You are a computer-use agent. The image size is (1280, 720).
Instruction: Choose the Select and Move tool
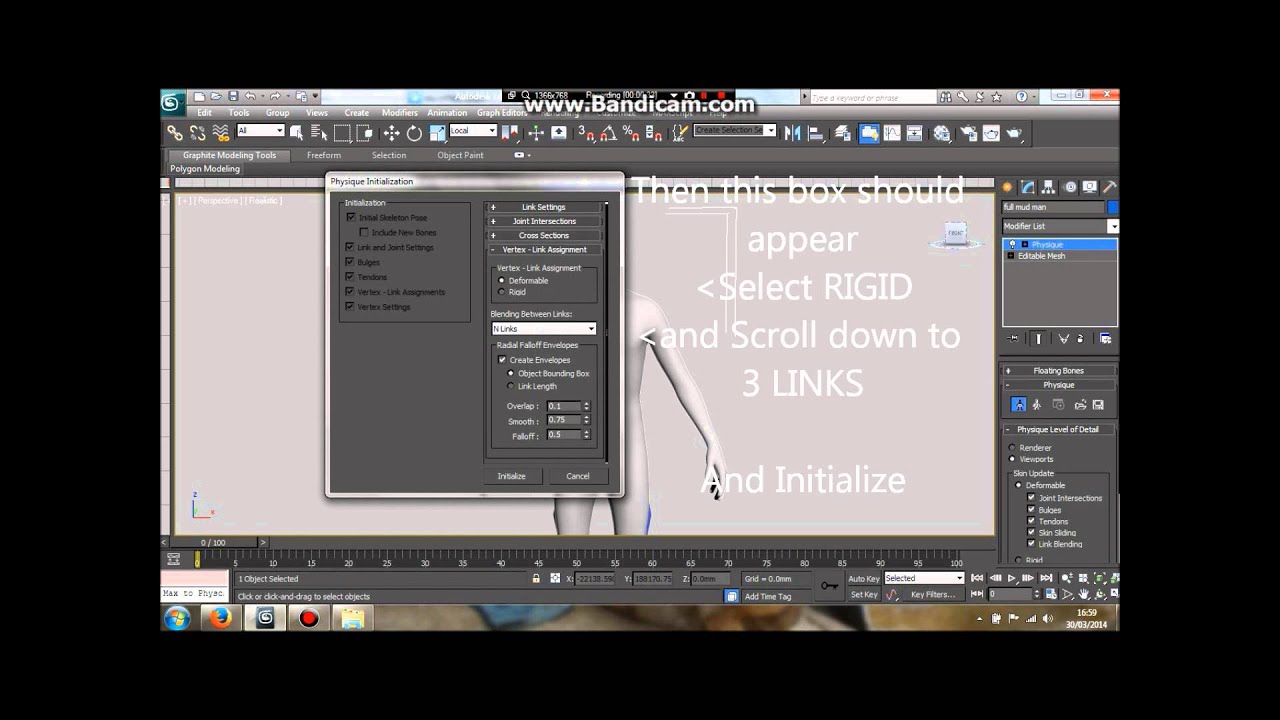tap(391, 133)
